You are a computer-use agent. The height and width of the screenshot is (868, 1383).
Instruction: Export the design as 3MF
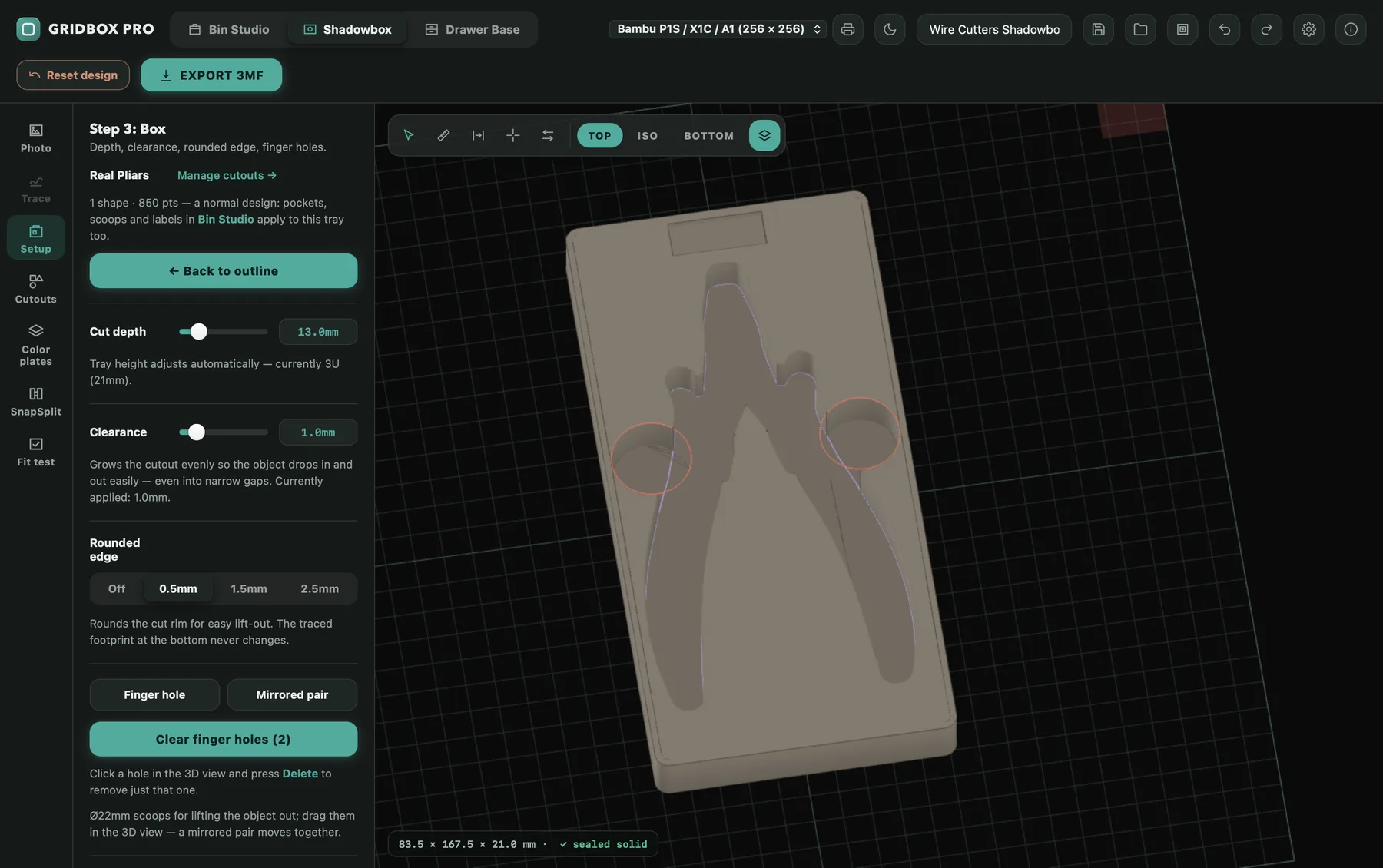click(x=211, y=75)
